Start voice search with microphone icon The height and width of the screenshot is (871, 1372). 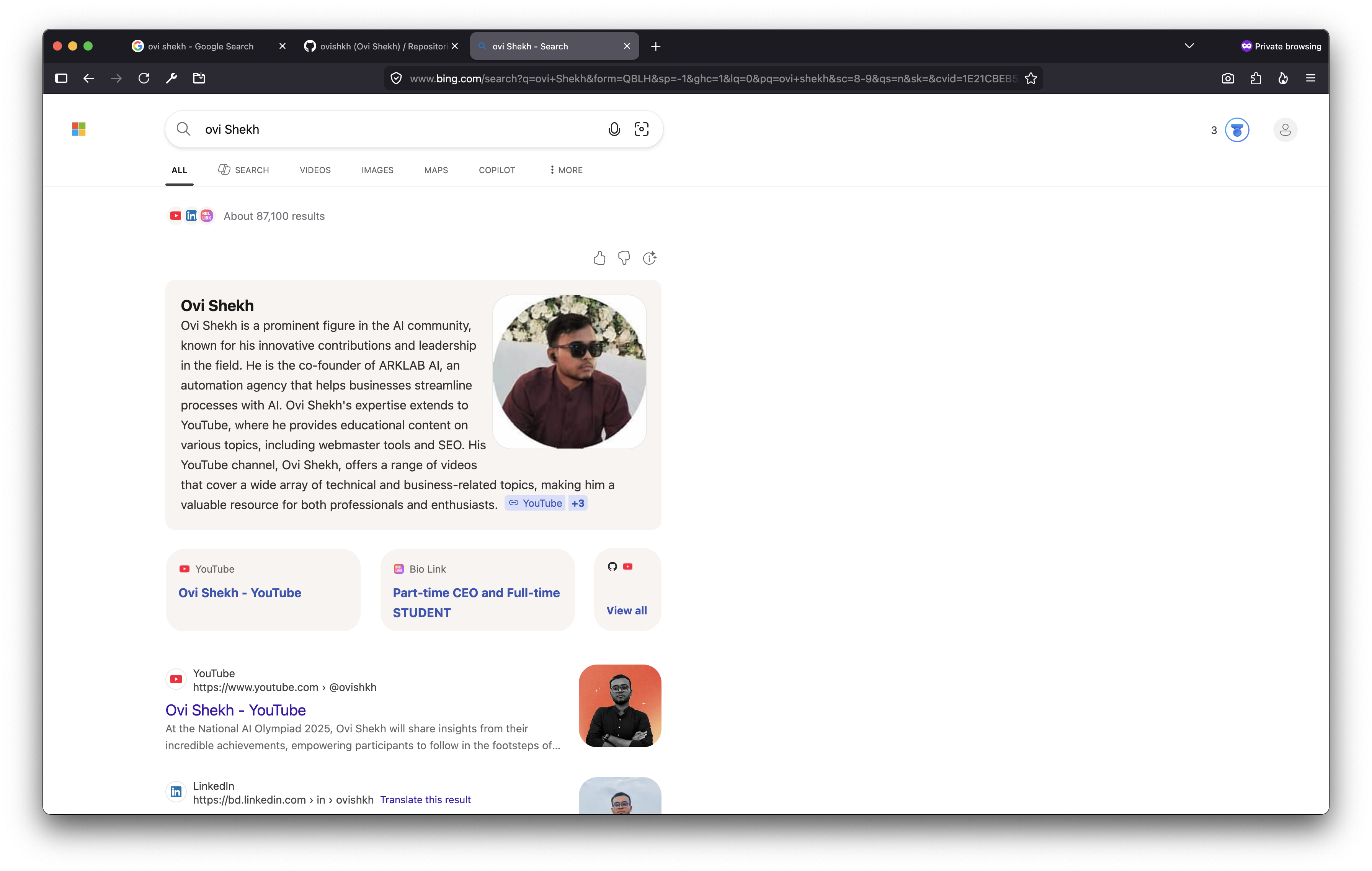[x=614, y=129]
